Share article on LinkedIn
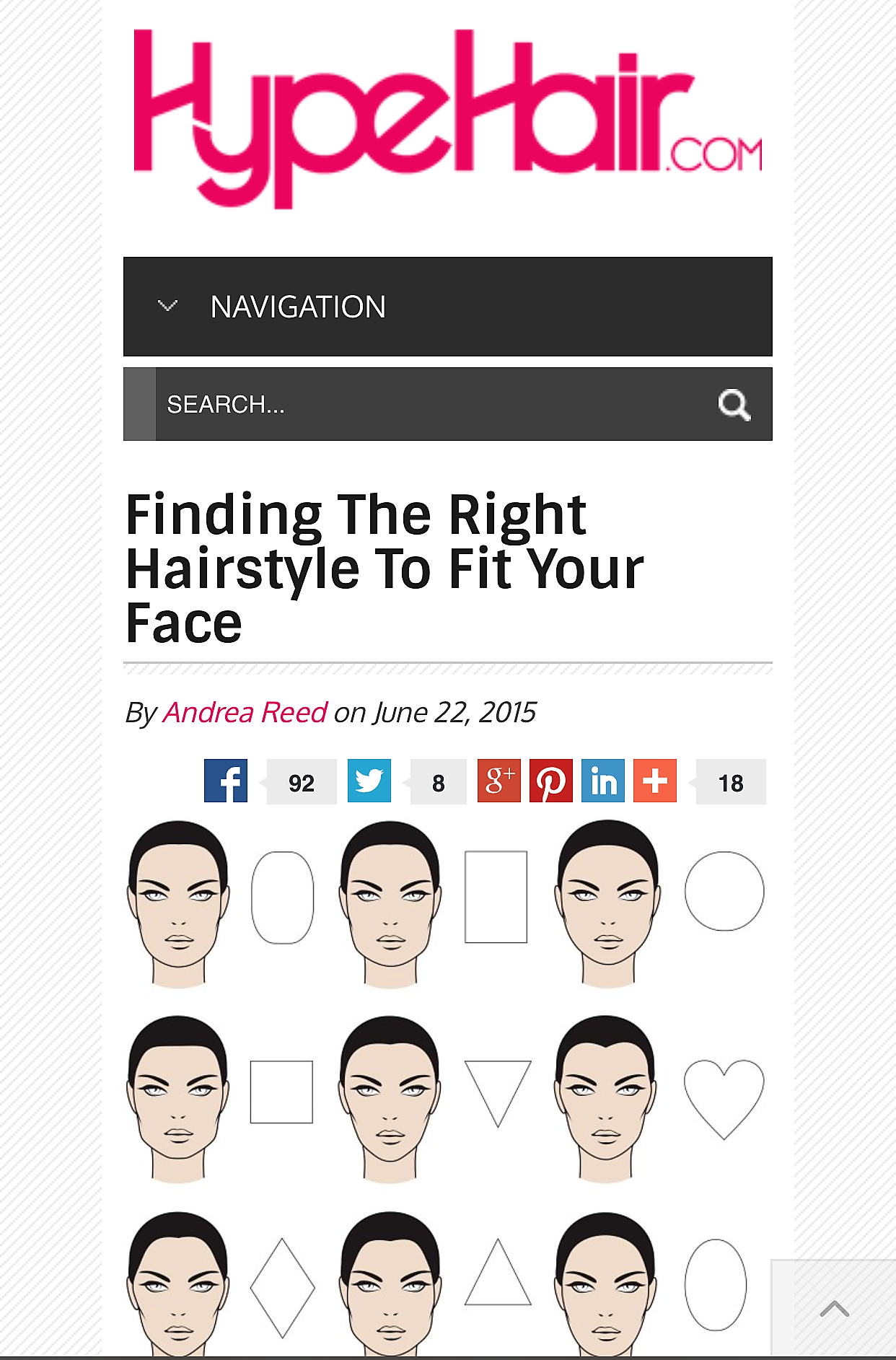The image size is (896, 1360). pos(603,781)
